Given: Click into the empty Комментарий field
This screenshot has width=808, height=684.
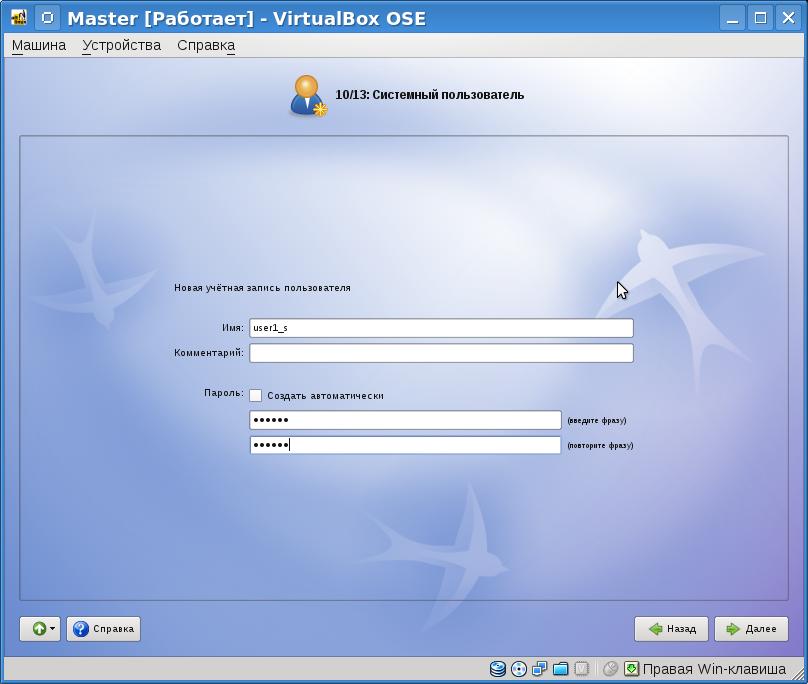Looking at the screenshot, I should coord(441,353).
